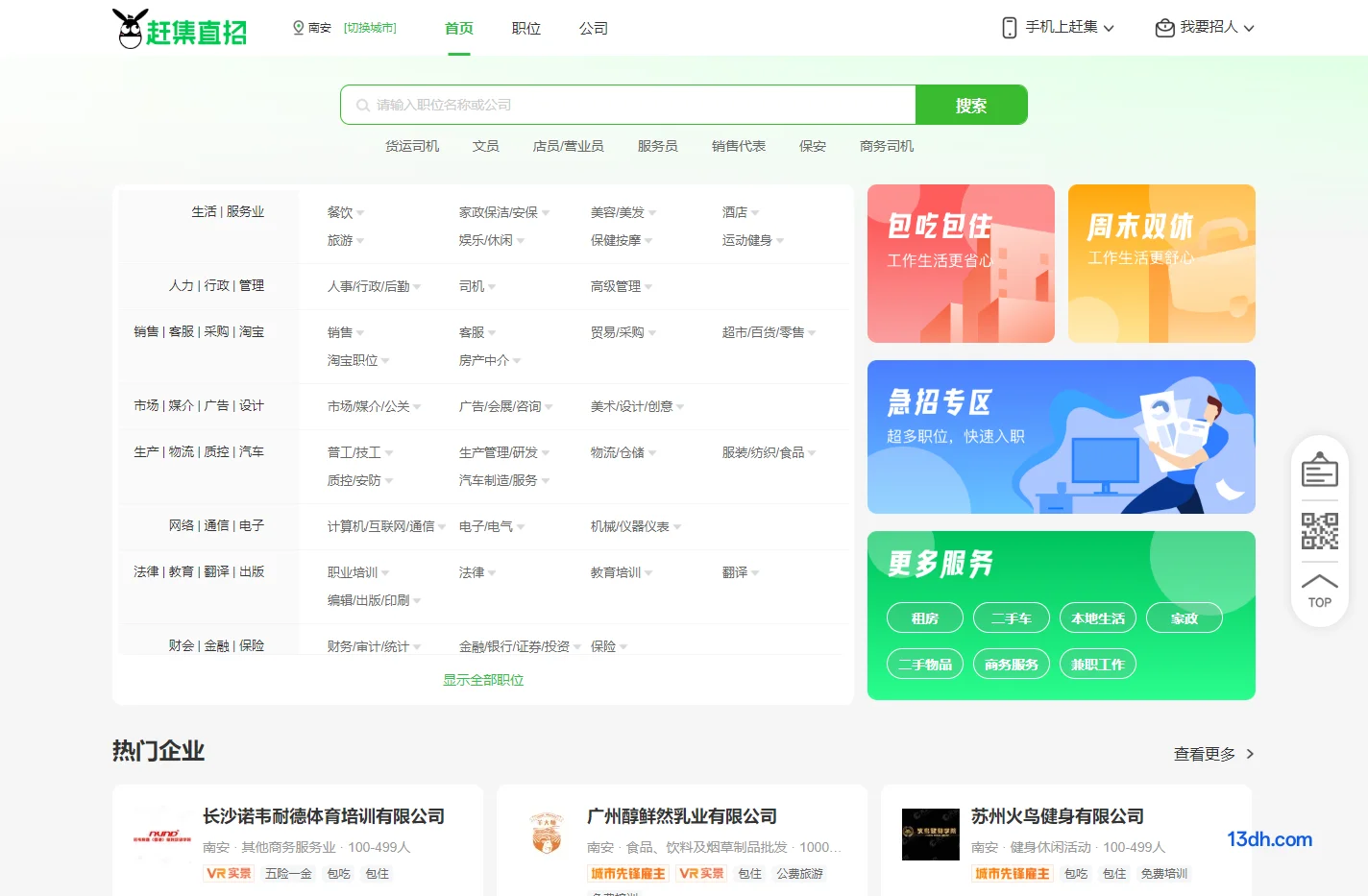Click the 长沙诺韦耐德 company logo
Screen dimensions: 1368x896
(161, 835)
